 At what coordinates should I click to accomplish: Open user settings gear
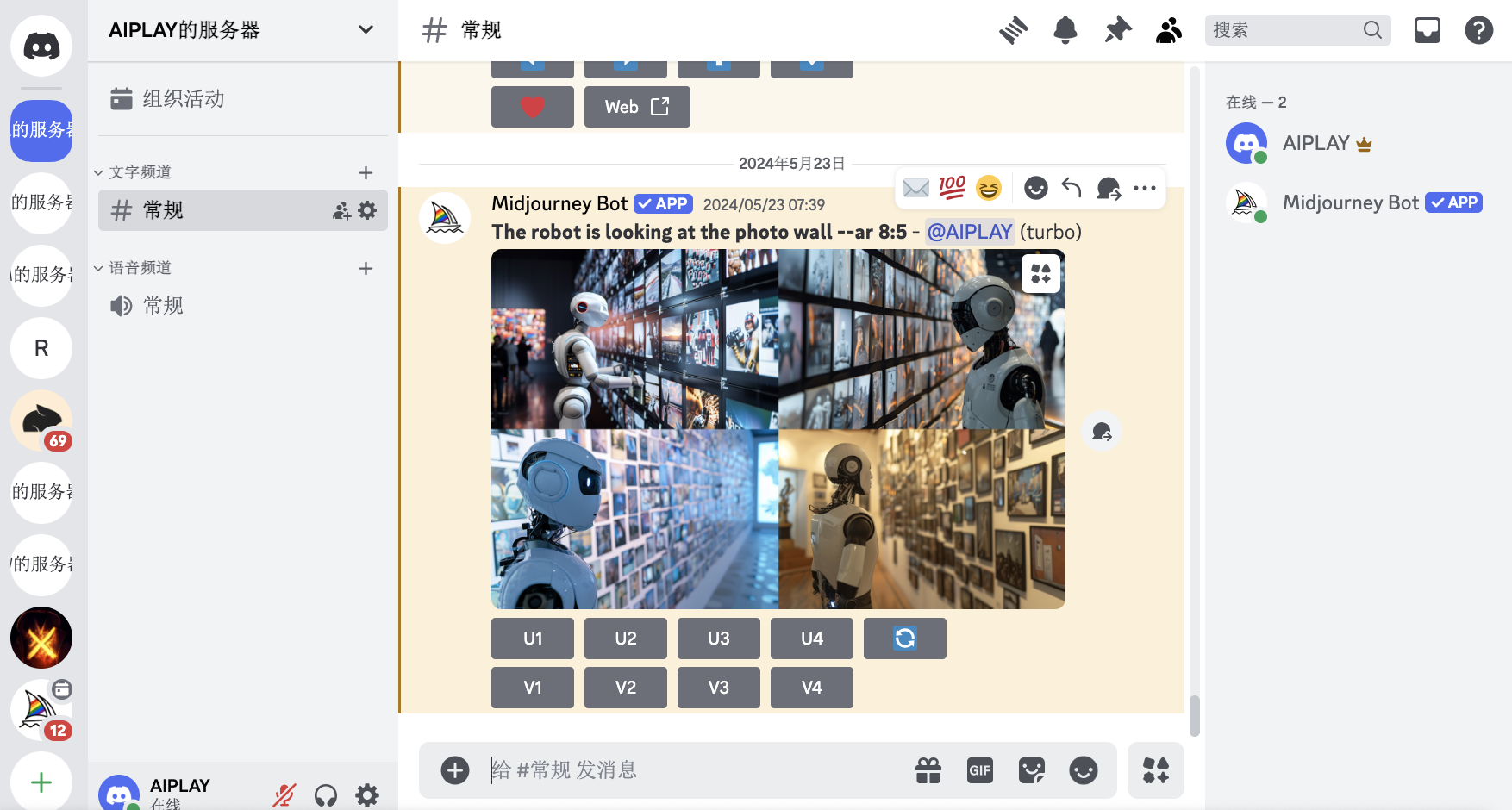coord(367,795)
